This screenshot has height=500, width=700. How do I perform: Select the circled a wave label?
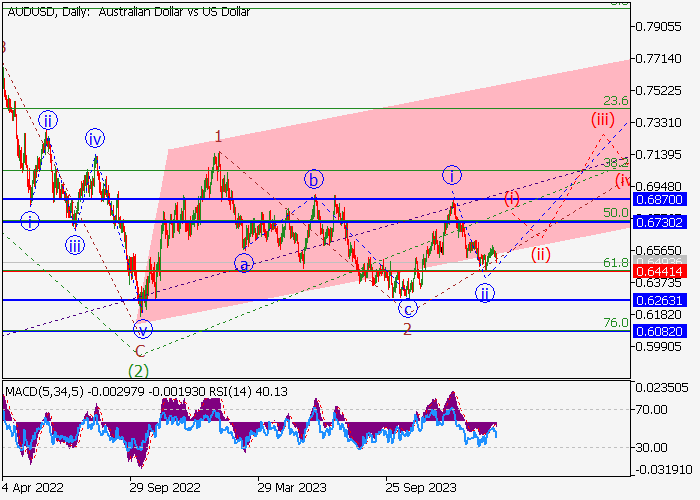tap(244, 264)
